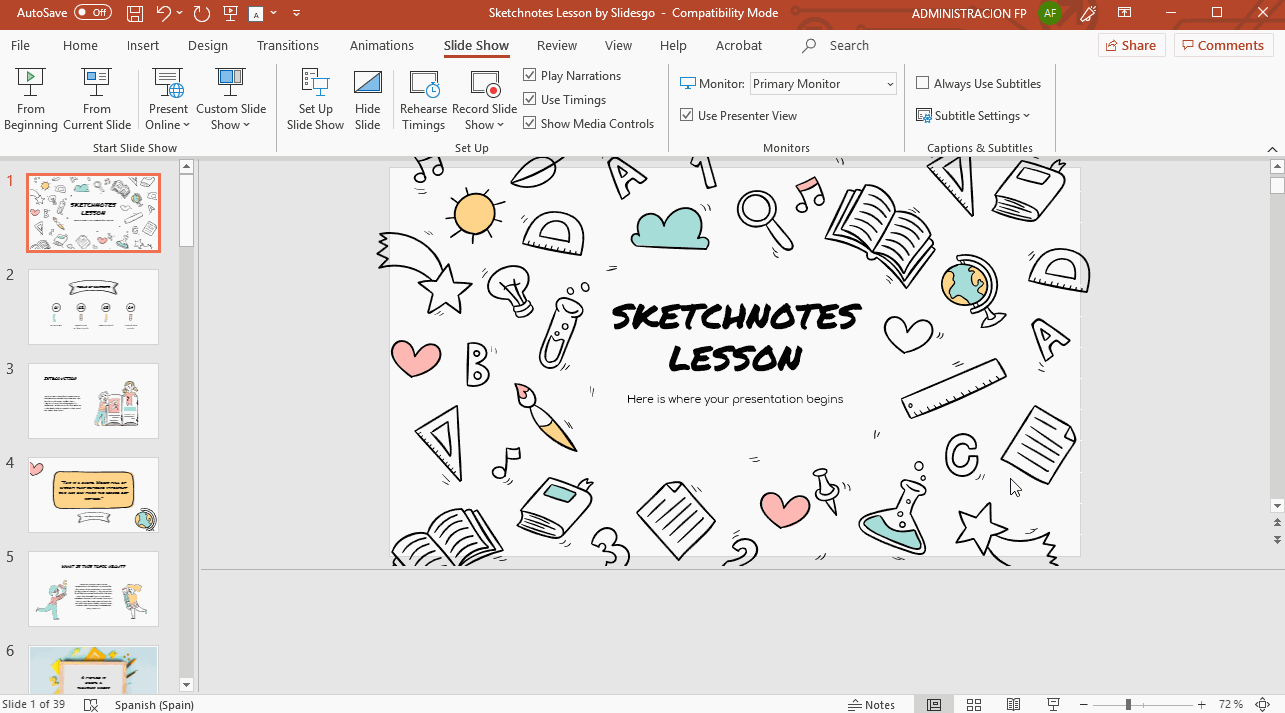Start slideshow From Current Slide
The height and width of the screenshot is (713, 1285).
[97, 99]
